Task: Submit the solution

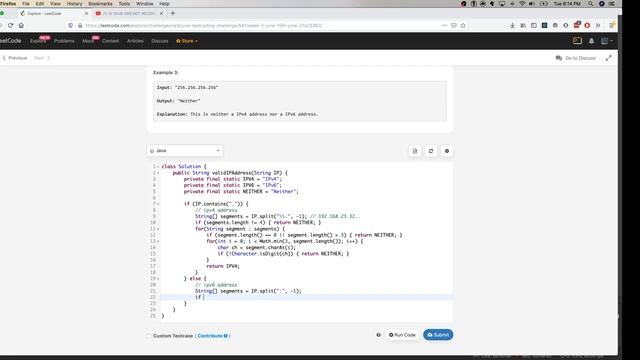Action: tap(438, 335)
